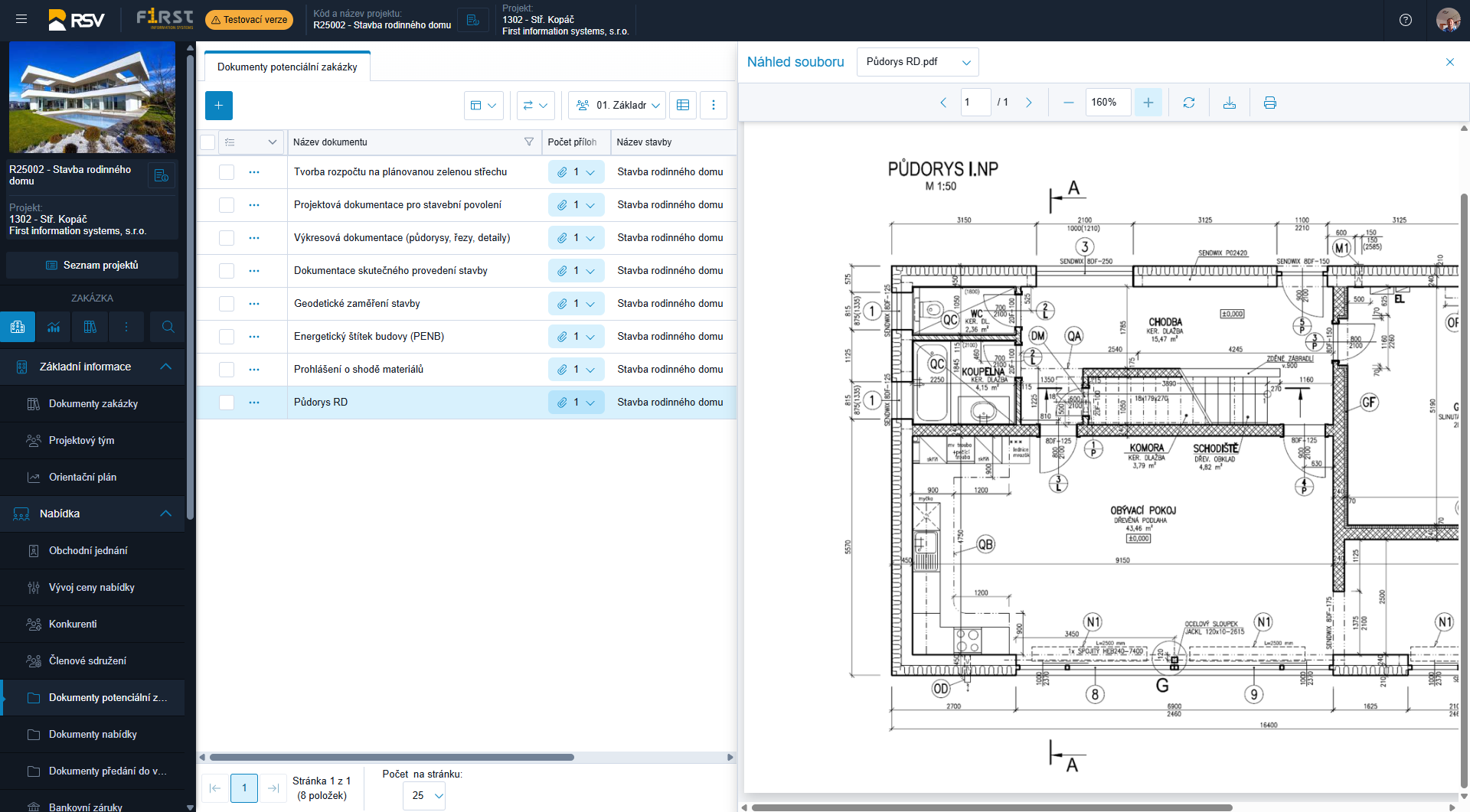This screenshot has height=812, width=1470.
Task: Open the sidebar search icon
Action: [168, 327]
